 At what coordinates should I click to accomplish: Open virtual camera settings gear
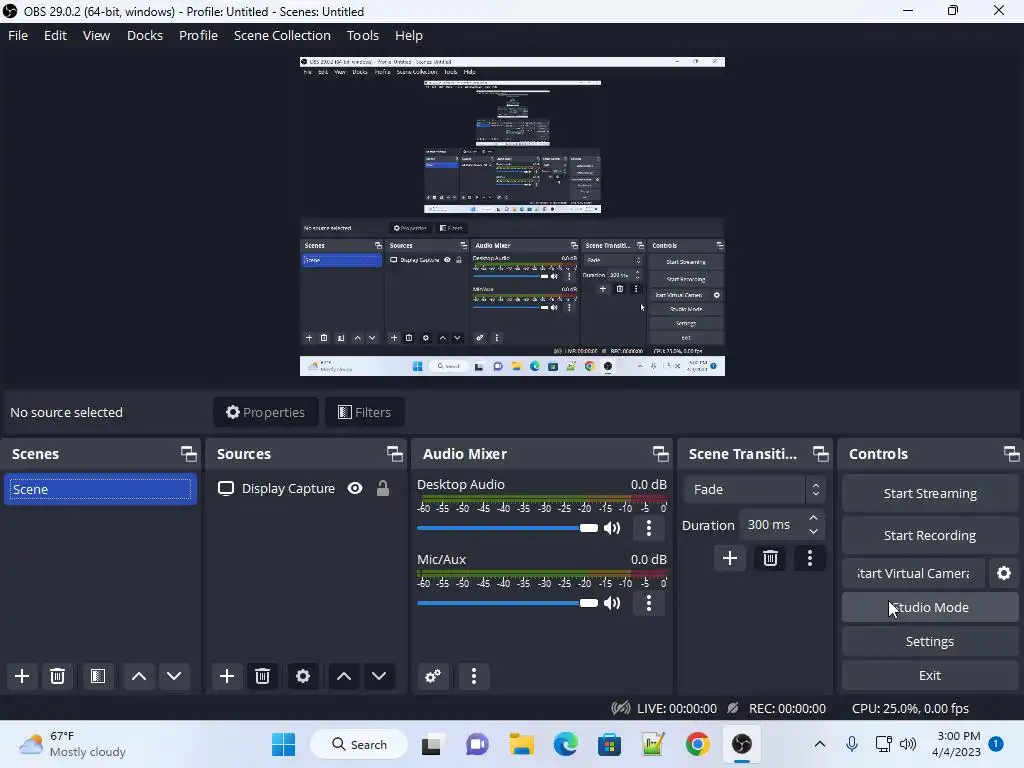[1004, 573]
